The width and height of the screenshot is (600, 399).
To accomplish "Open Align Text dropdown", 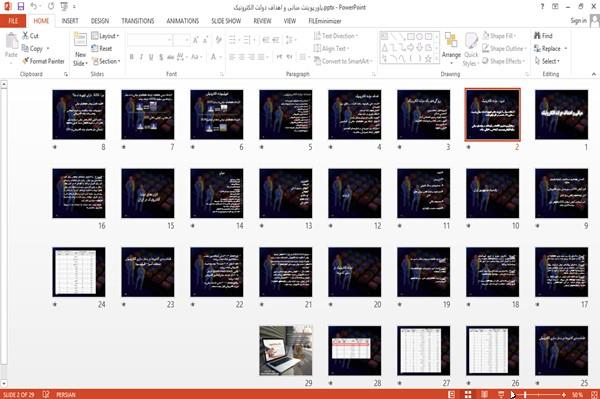I will pos(331,49).
